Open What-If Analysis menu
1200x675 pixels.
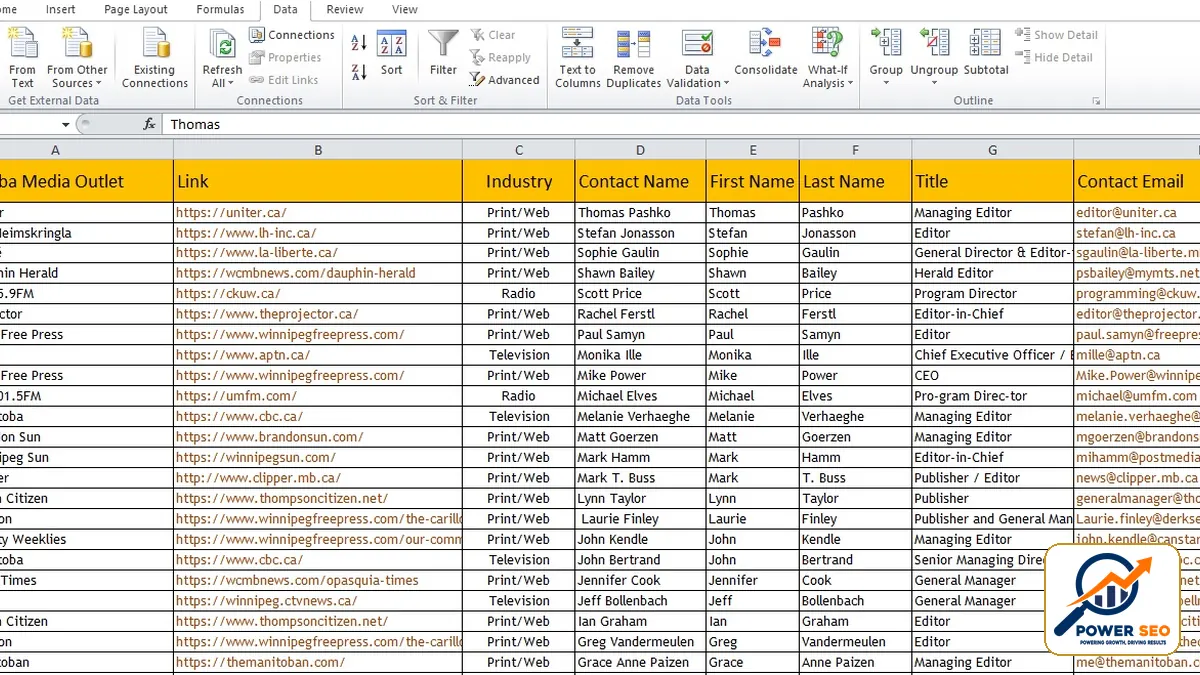(828, 58)
